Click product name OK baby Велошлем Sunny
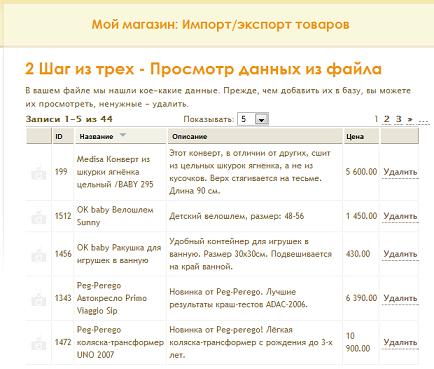Image resolution: width=434 pixels, height=369 pixels. click(115, 216)
